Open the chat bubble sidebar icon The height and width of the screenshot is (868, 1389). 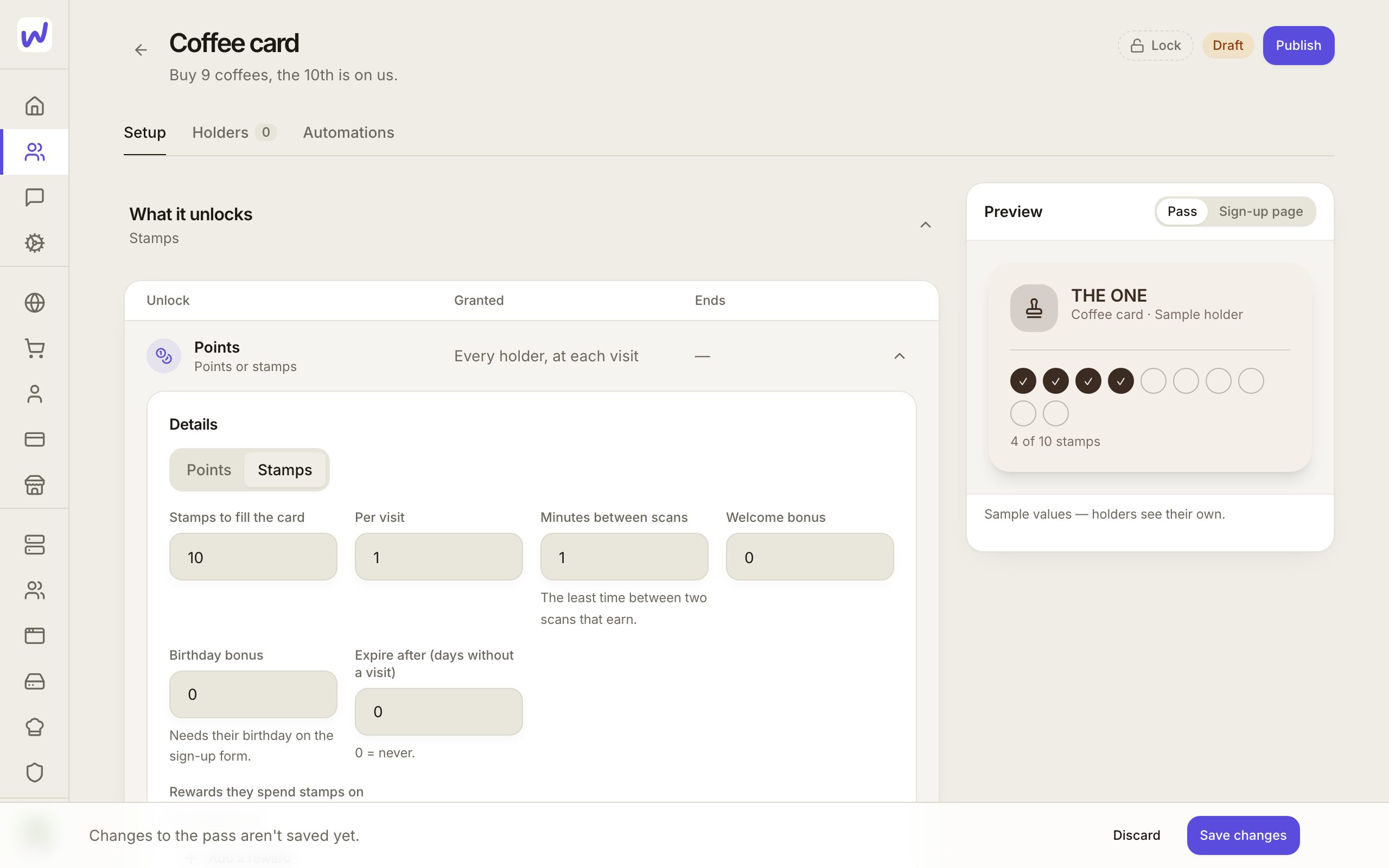coord(34,197)
